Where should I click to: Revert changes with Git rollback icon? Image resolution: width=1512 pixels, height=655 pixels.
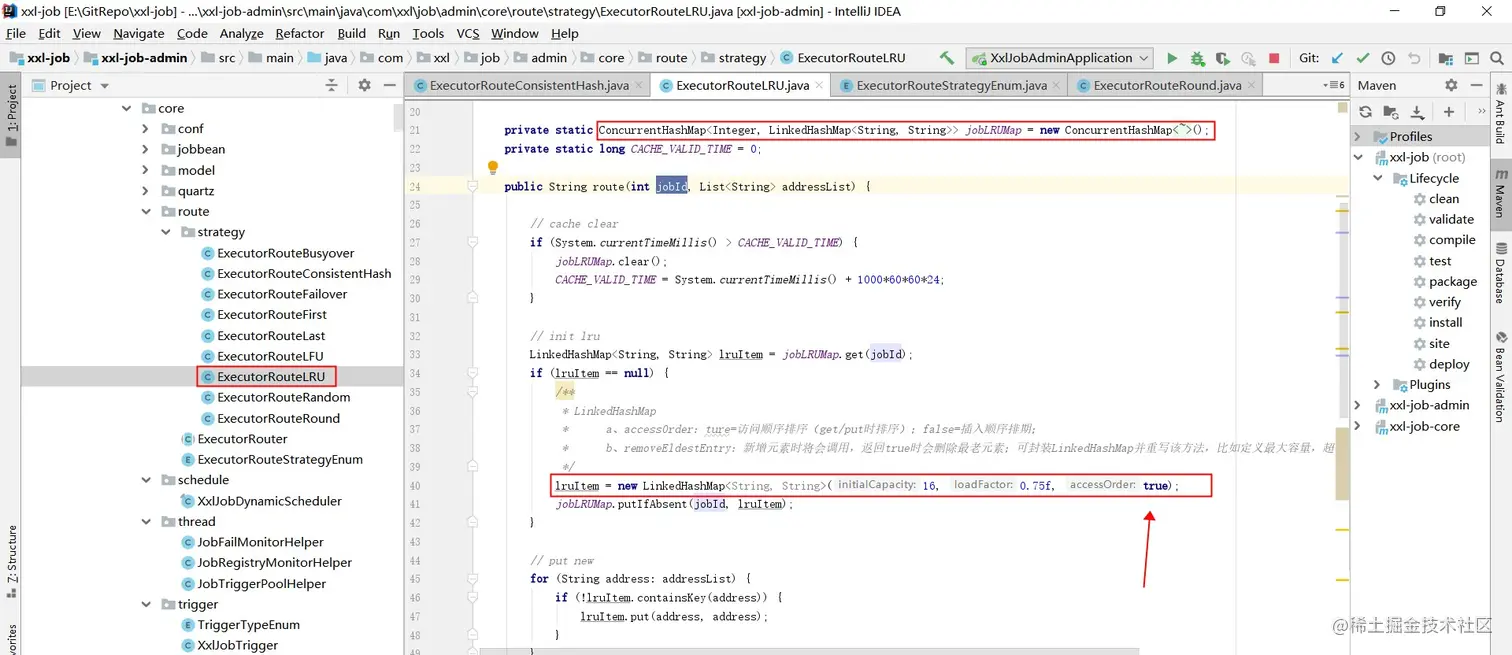coord(1414,58)
